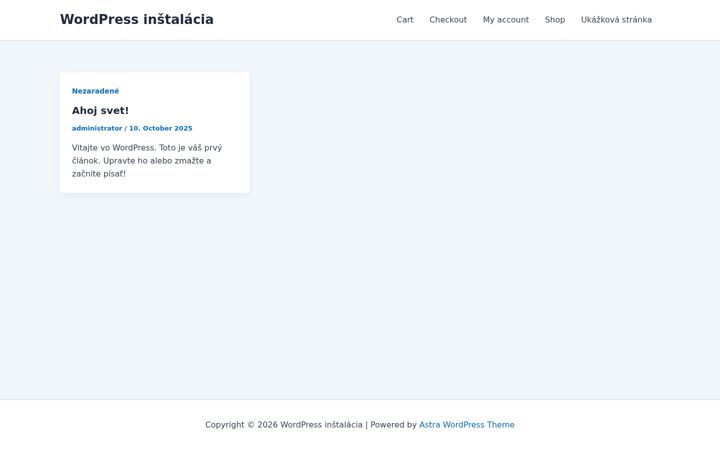This screenshot has width=720, height=450.
Task: Click the 10. October 2025 date
Action: 160,128
